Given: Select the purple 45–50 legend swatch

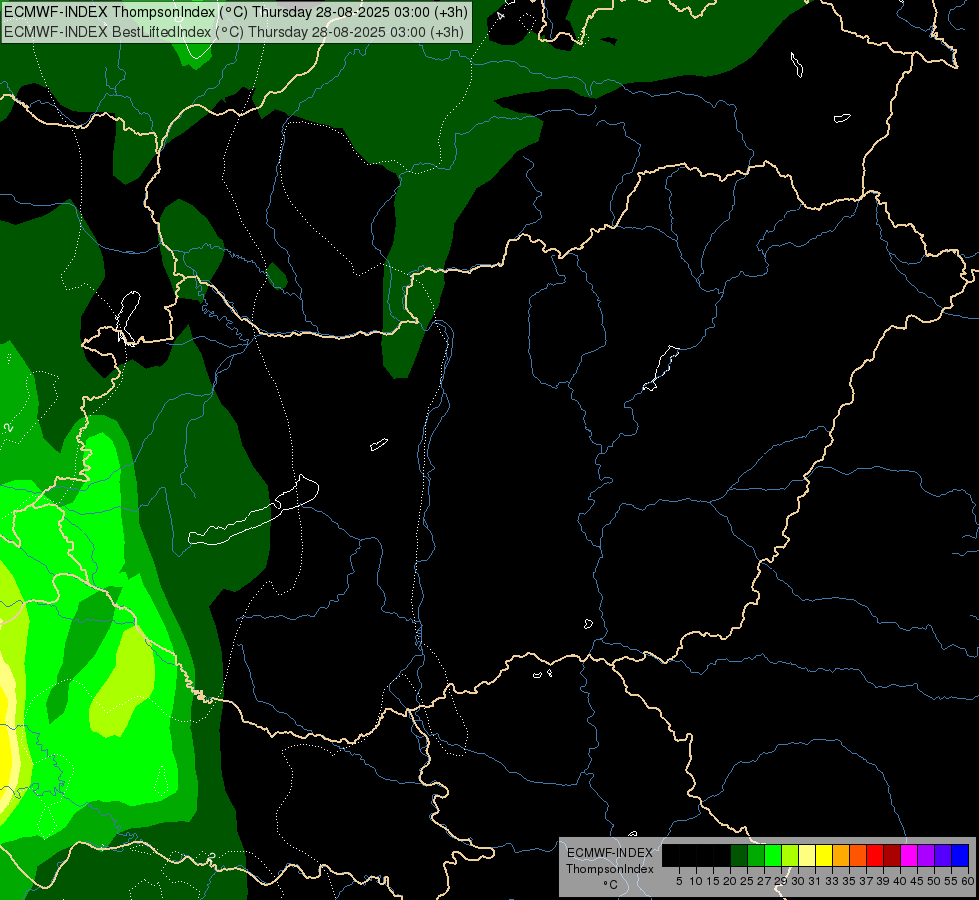Looking at the screenshot, I should [926, 855].
